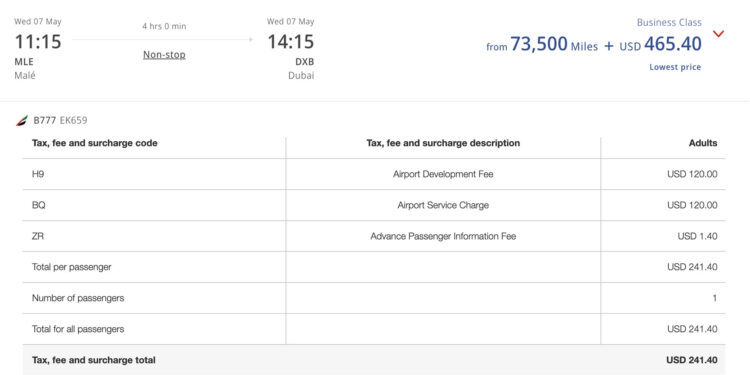The image size is (750, 375).
Task: Click departure time 11:15 from MLE
Action: click(38, 42)
